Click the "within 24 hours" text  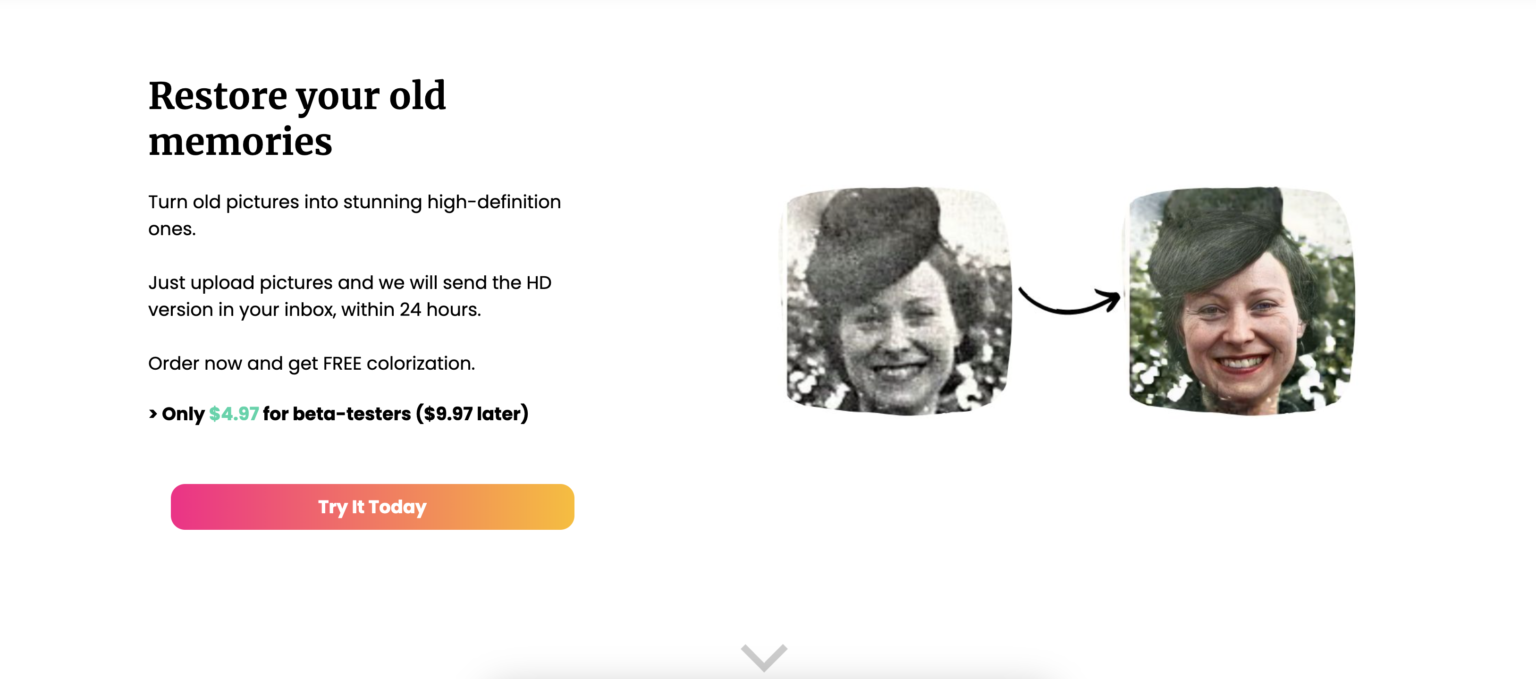click(x=411, y=310)
